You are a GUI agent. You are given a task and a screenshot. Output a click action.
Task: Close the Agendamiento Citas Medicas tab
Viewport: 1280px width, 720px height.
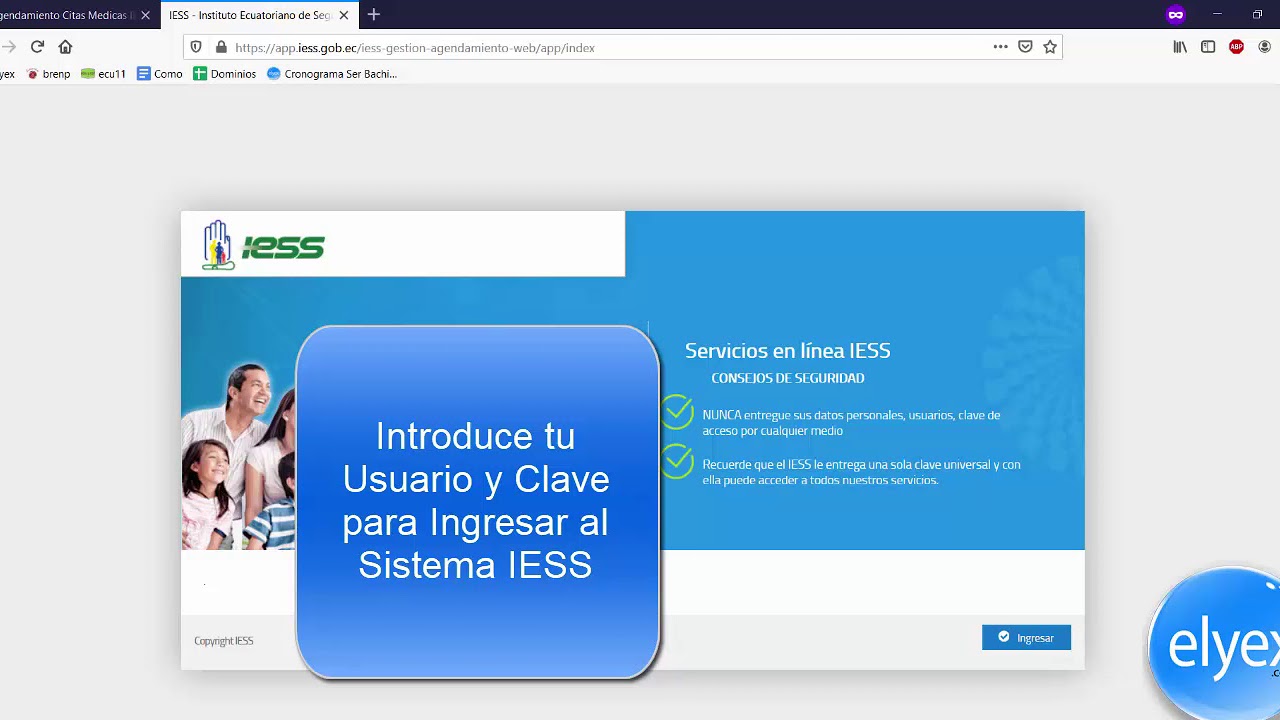(145, 15)
